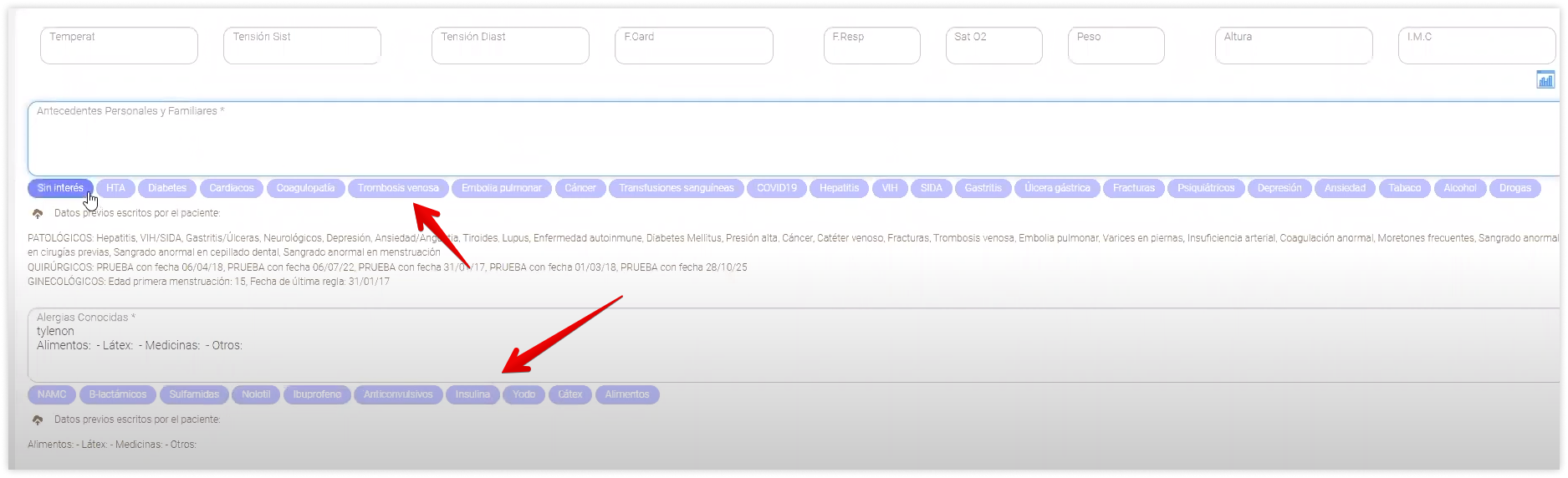Open the chart icon beside I.M.C
The height and width of the screenshot is (478, 1568).
(x=1545, y=80)
